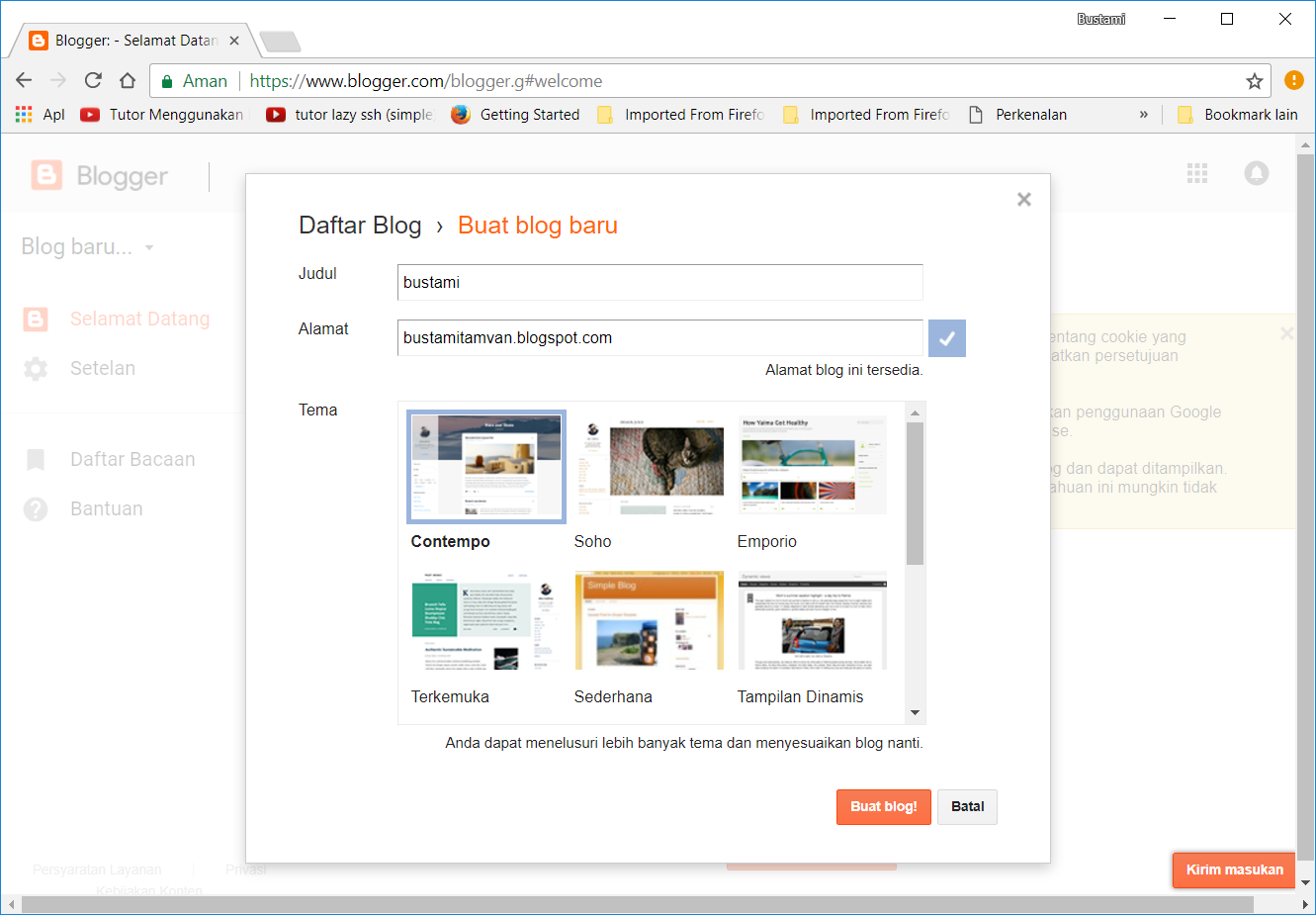
Task: Bookmark this page with the star icon
Action: click(1255, 81)
